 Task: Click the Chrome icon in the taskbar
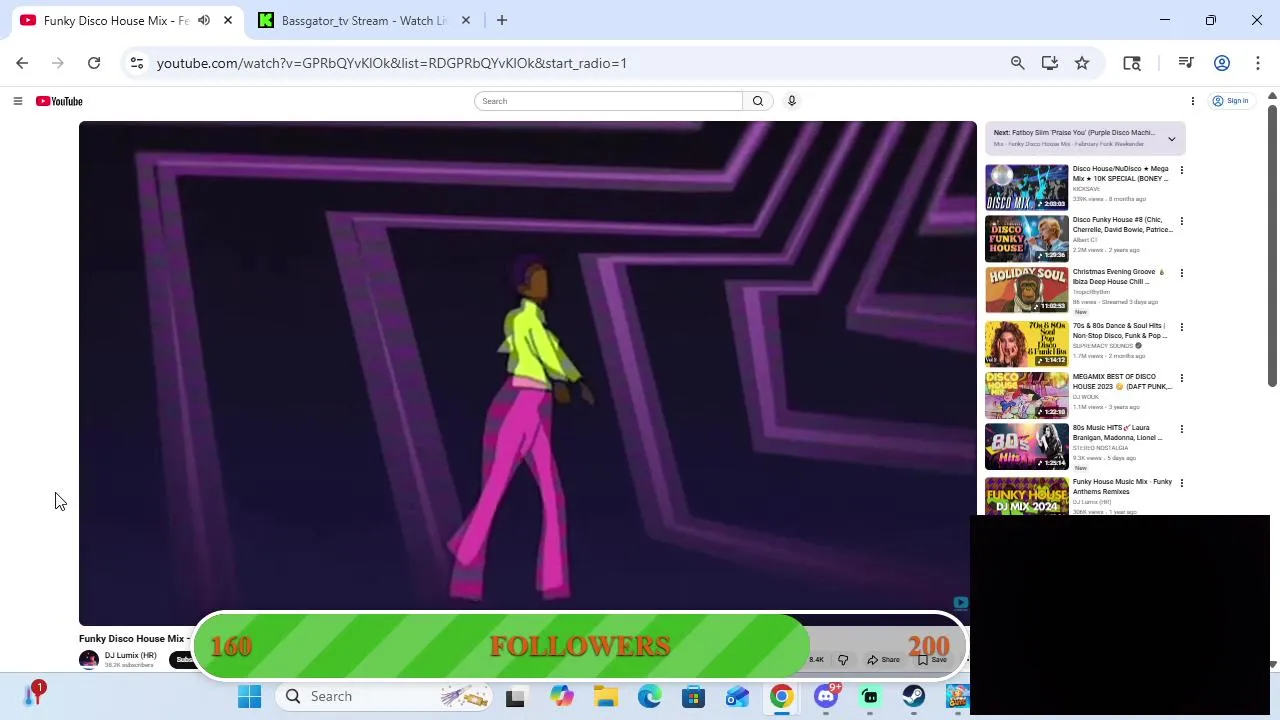(781, 696)
